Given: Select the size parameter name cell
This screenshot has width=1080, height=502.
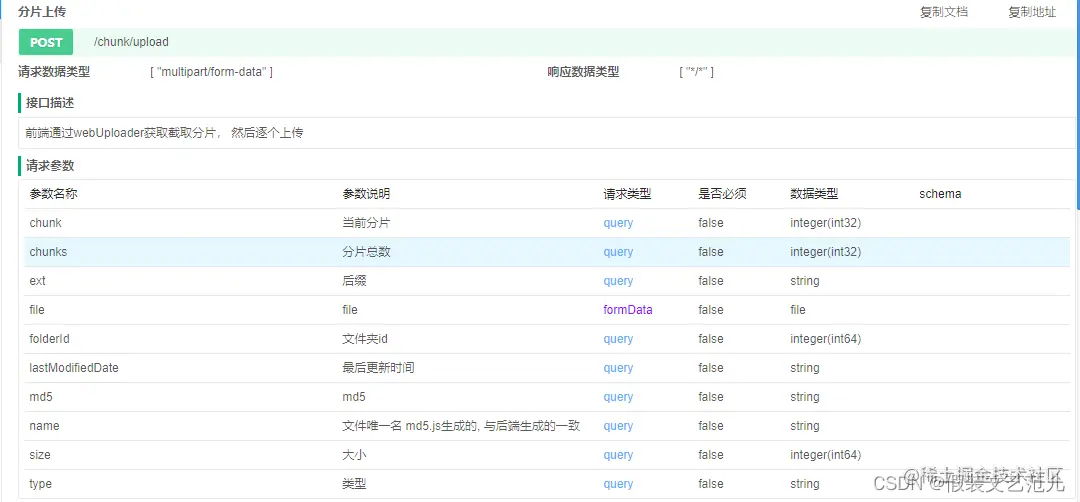Looking at the screenshot, I should point(40,455).
